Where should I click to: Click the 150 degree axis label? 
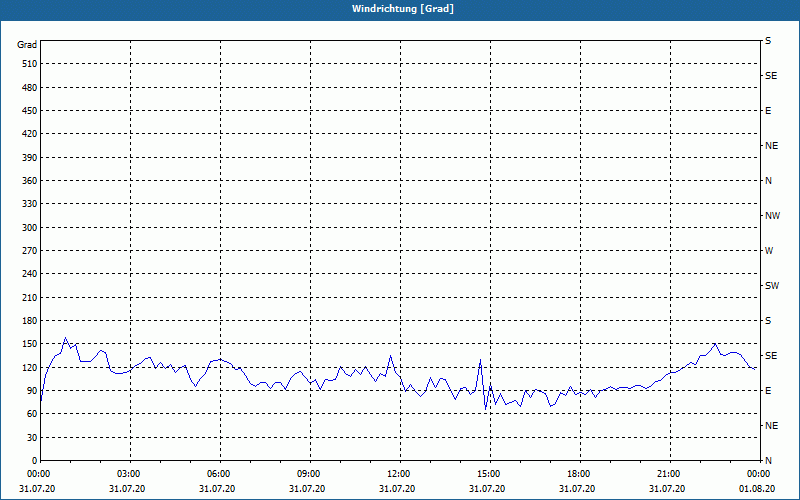coord(30,344)
